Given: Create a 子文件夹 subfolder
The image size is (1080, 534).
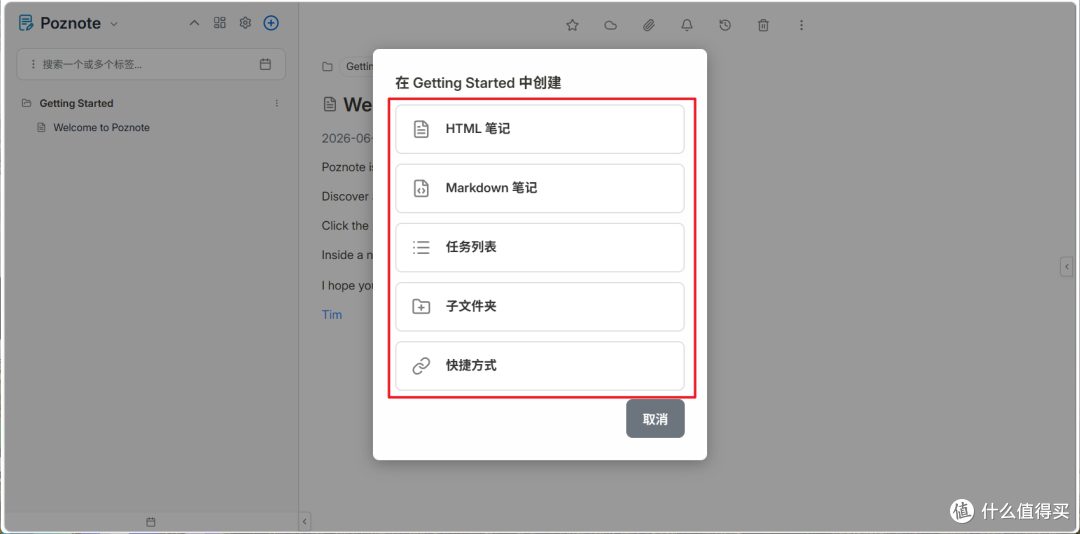Looking at the screenshot, I should (x=539, y=307).
